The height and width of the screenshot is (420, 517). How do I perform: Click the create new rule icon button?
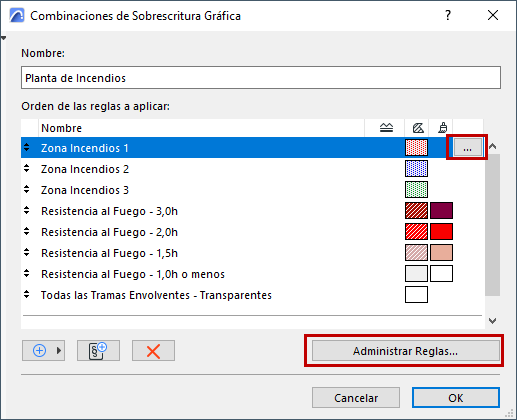point(98,351)
